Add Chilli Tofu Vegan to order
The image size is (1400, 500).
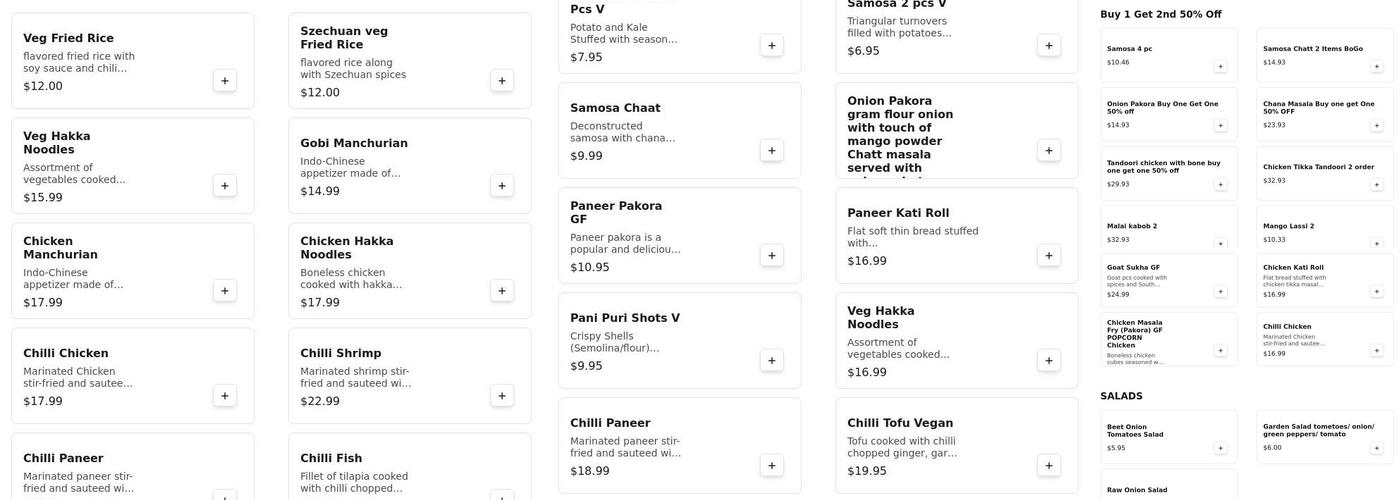pyautogui.click(x=1048, y=466)
